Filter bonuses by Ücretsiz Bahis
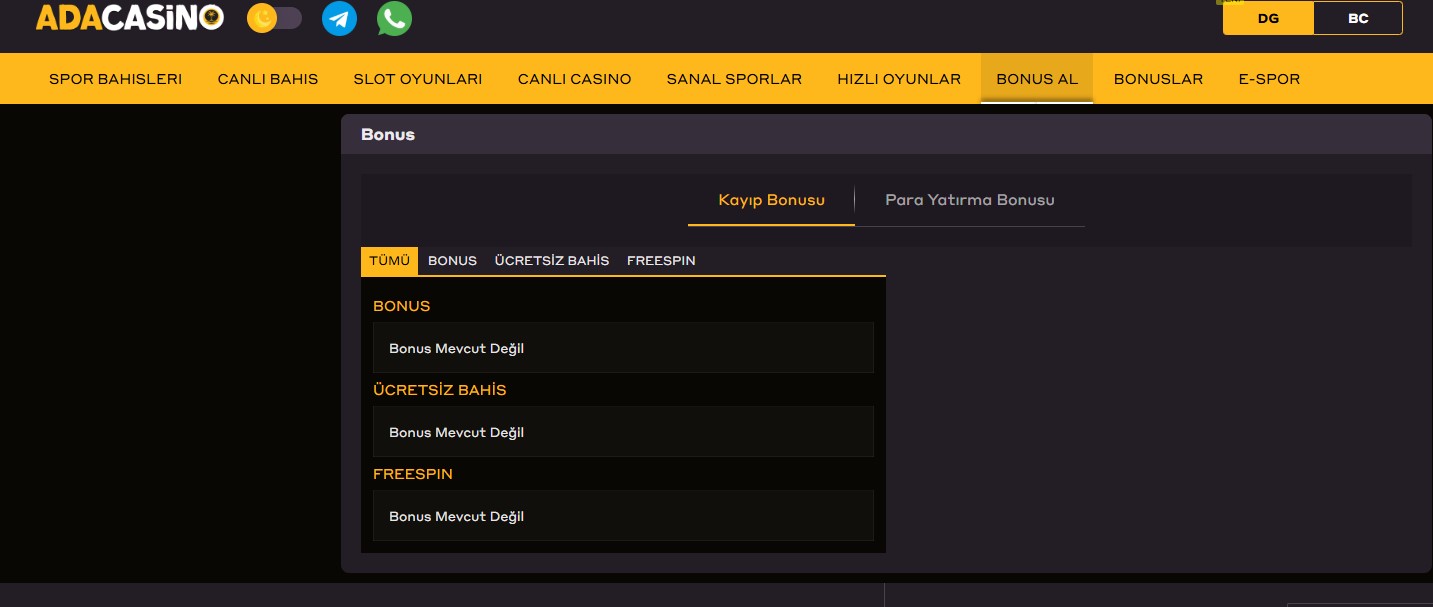 [551, 260]
